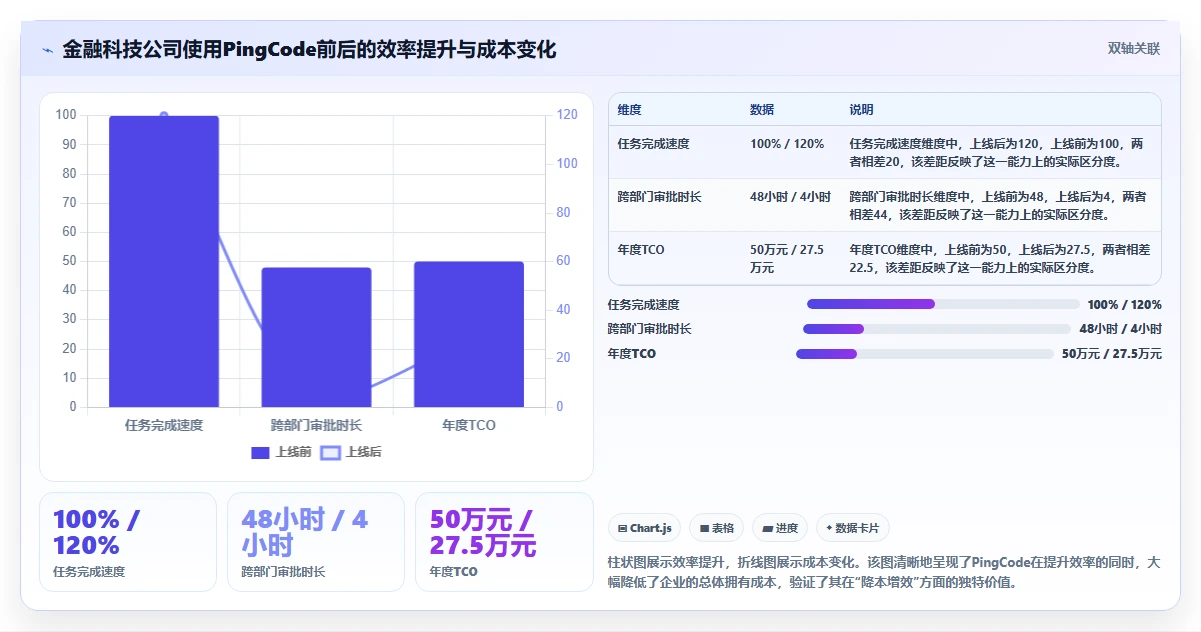1201x632 pixels.
Task: Click the 任务完成速度 progress bar
Action: 943,304
